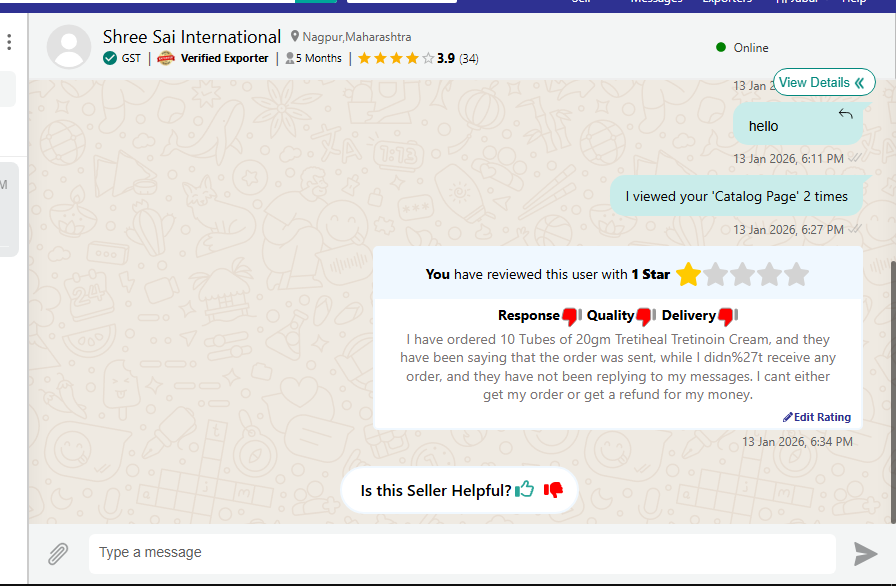The height and width of the screenshot is (586, 896).
Task: Click the paperclip attachment icon
Action: [x=59, y=553]
